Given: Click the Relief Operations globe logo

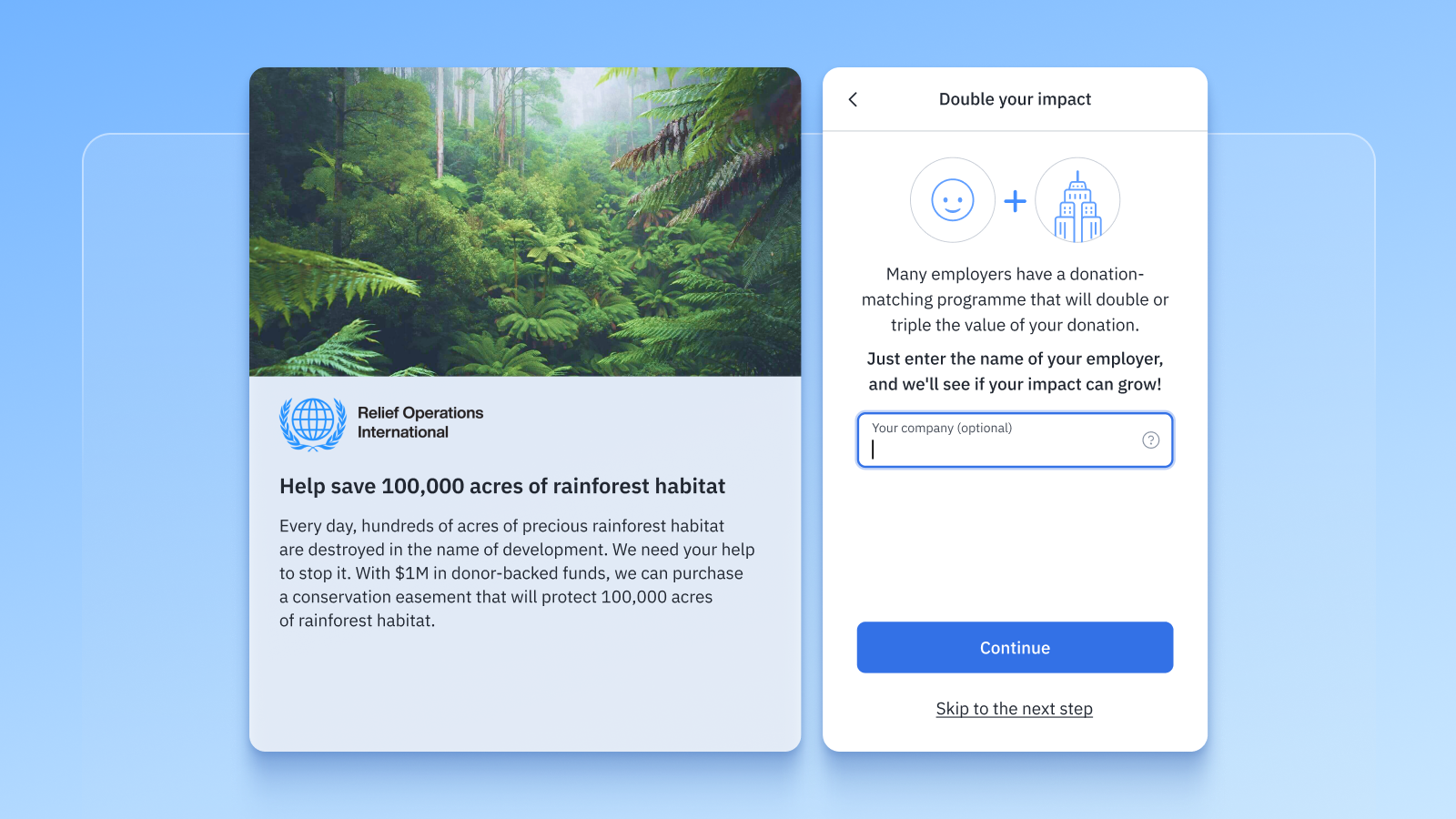Looking at the screenshot, I should [x=313, y=423].
